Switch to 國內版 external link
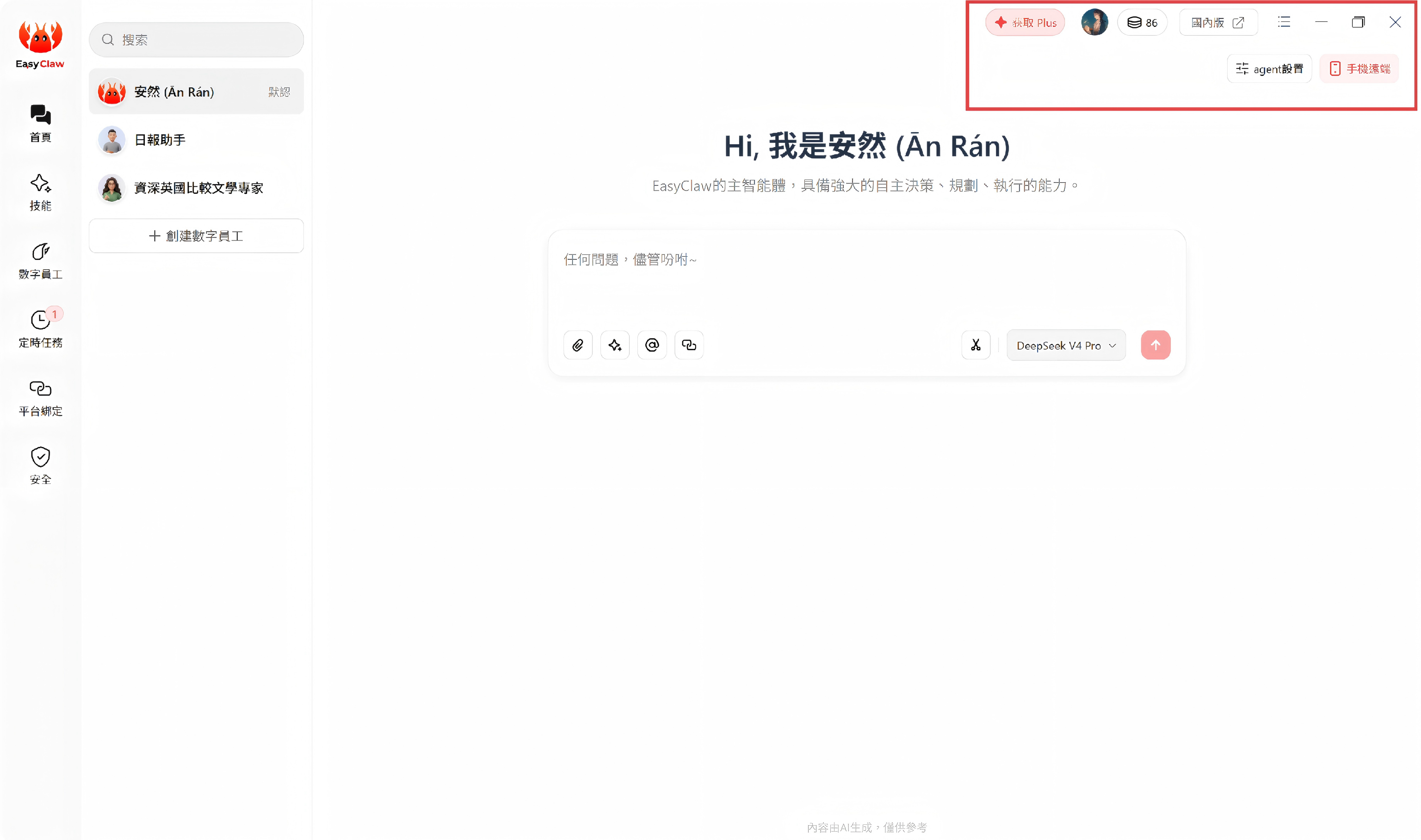 1218,23
